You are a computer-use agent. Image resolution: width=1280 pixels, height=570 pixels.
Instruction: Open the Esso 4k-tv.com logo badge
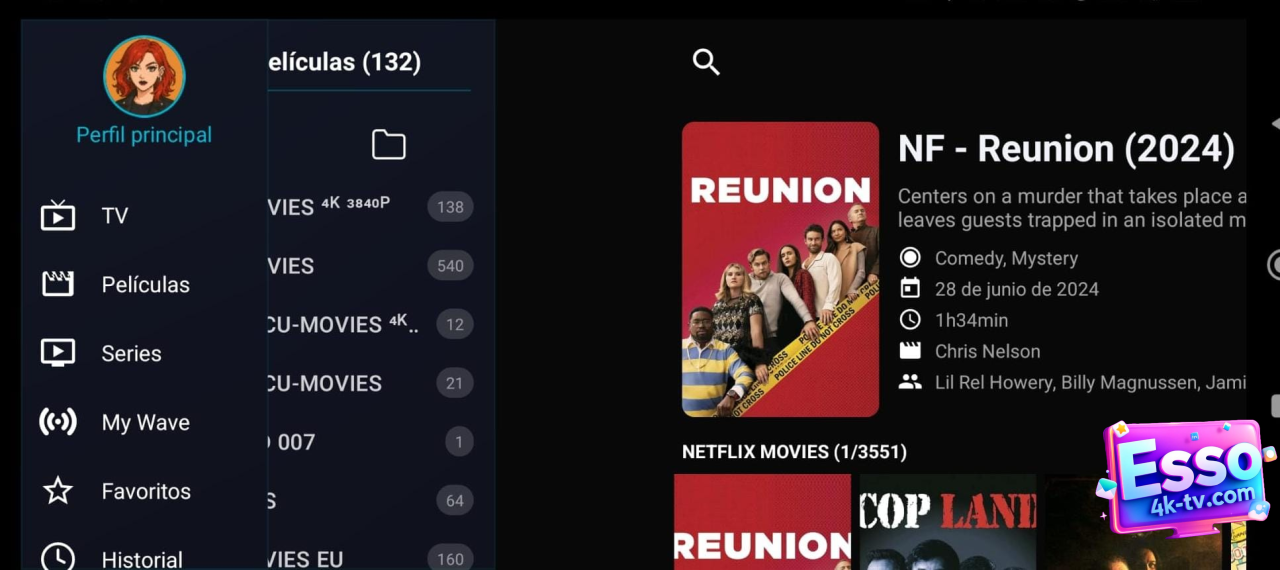1185,478
